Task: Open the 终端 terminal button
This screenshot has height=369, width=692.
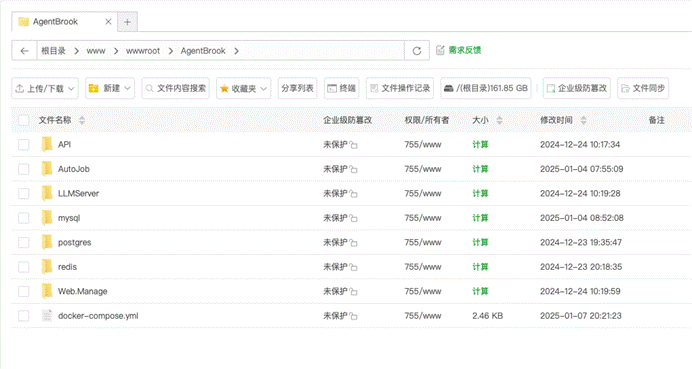Action: [342, 88]
